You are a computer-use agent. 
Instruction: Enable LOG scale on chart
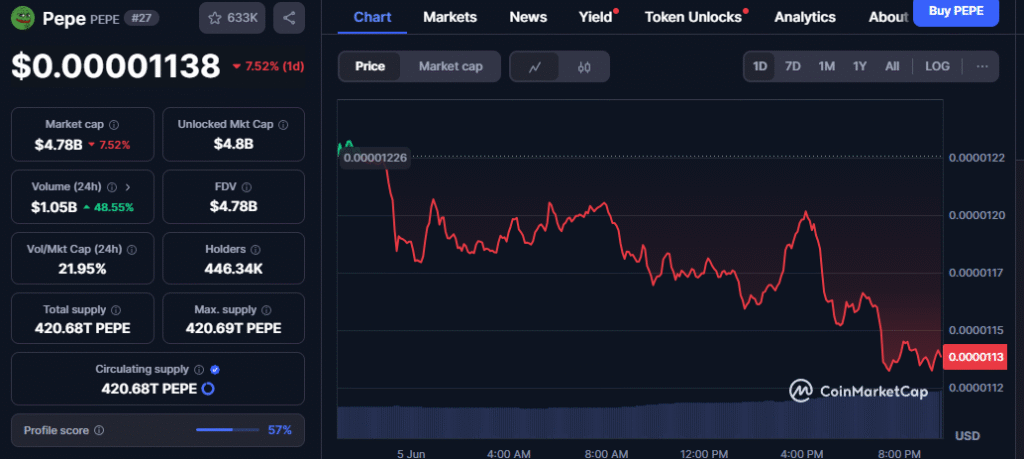point(937,67)
